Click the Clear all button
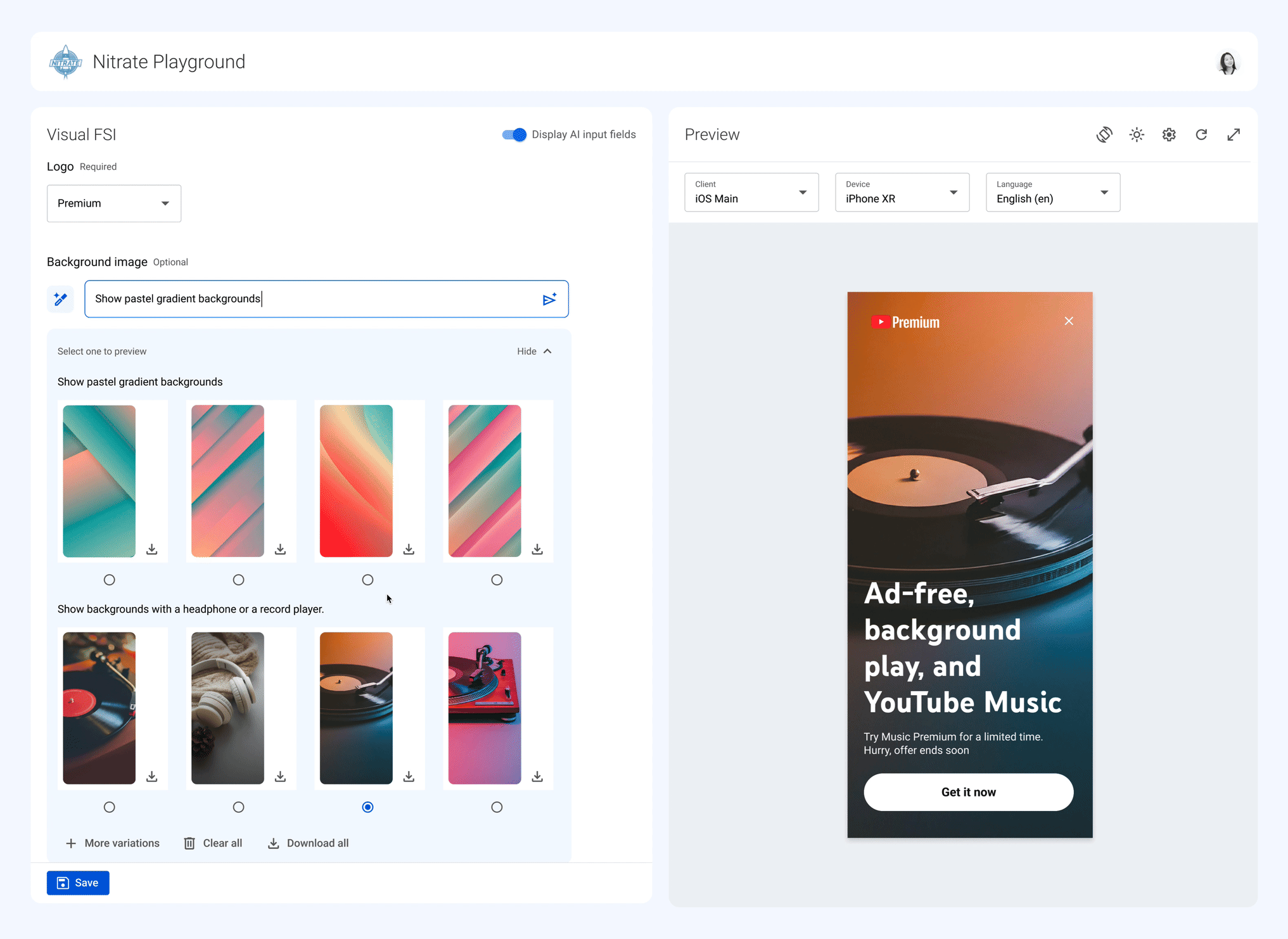Image resolution: width=1288 pixels, height=939 pixels. 214,843
